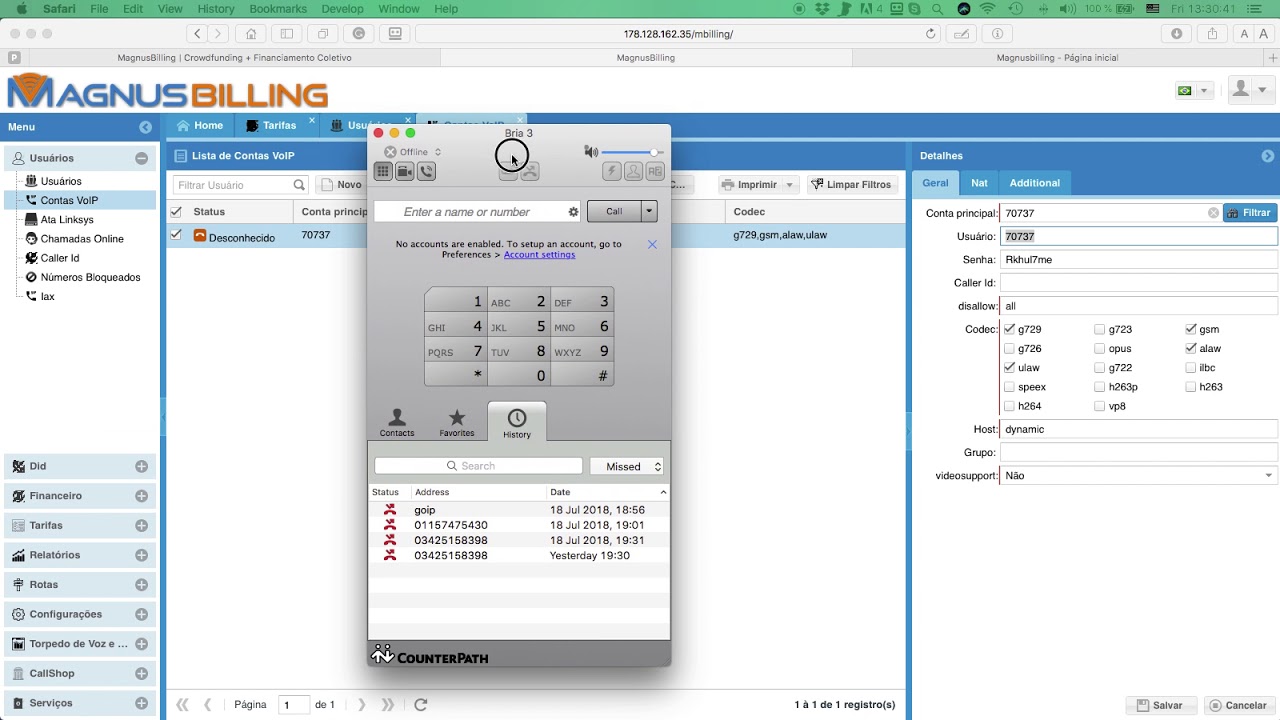Switch to the Additional tab in Detalhes
This screenshot has height=720, width=1280.
click(1034, 183)
